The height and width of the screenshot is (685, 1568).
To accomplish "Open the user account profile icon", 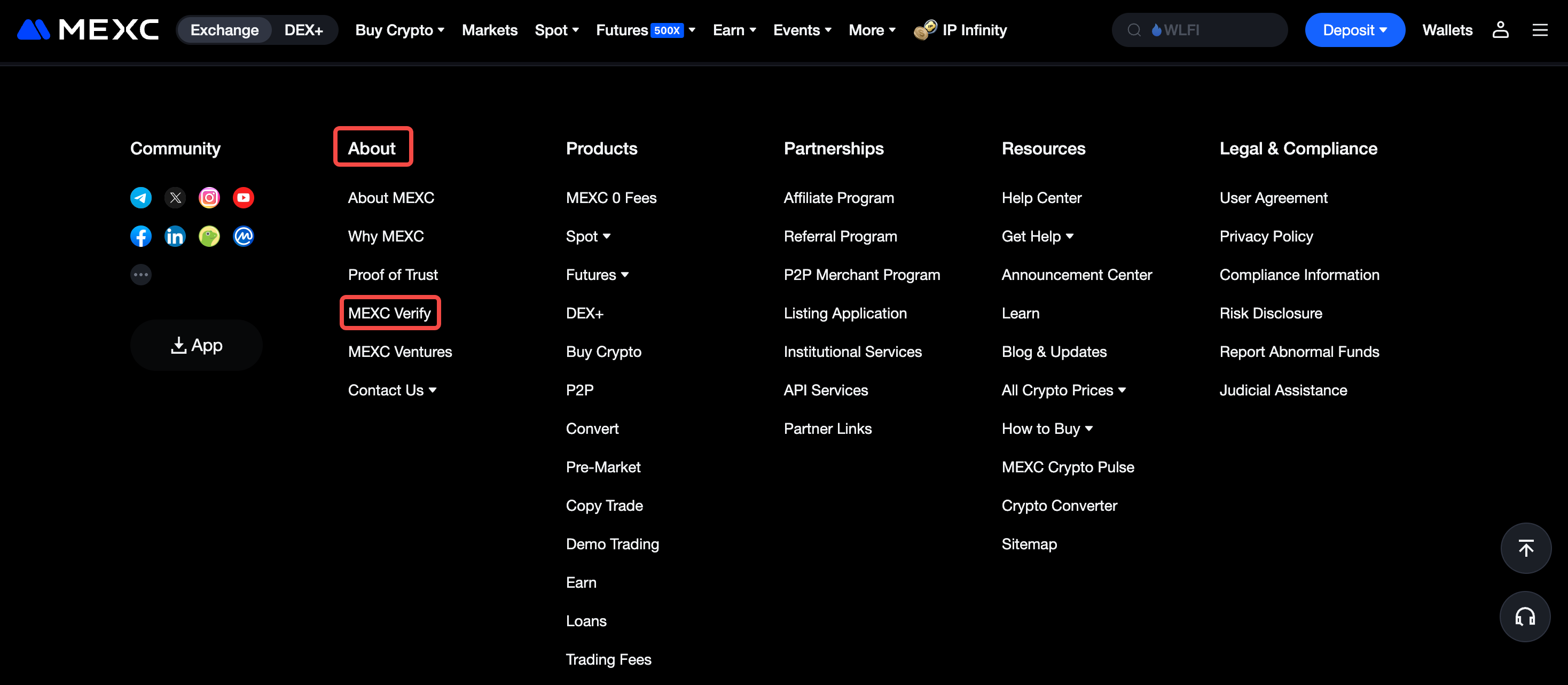I will coord(1500,30).
